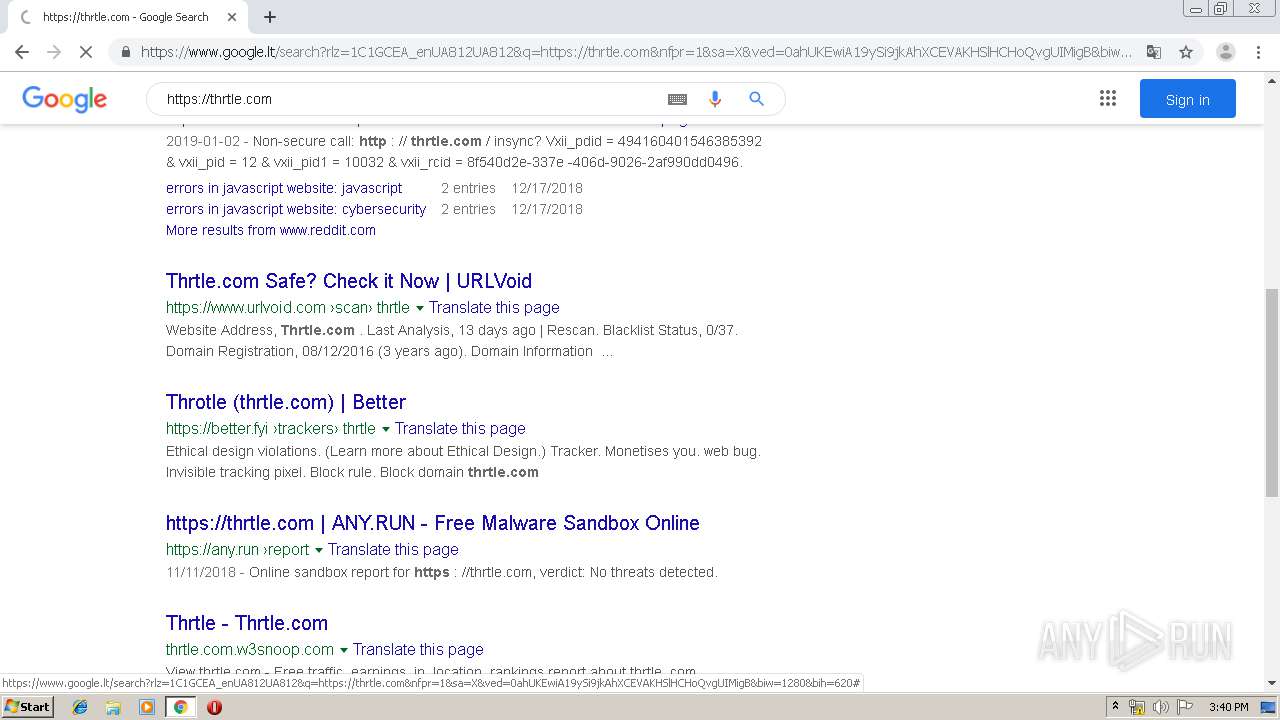Launch Internet Explorer from taskbar

coord(80,707)
